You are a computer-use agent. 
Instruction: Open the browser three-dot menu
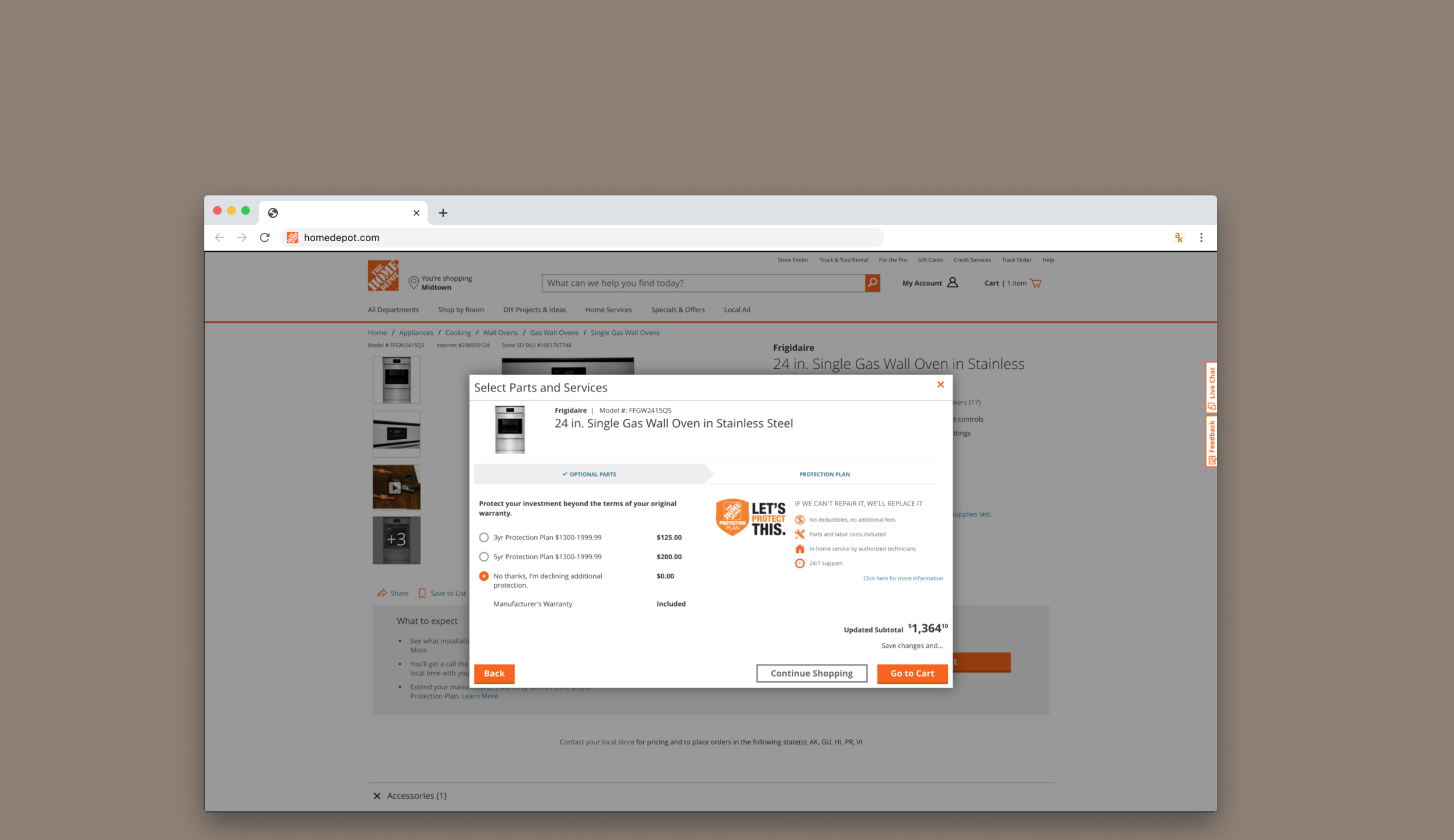pyautogui.click(x=1201, y=238)
